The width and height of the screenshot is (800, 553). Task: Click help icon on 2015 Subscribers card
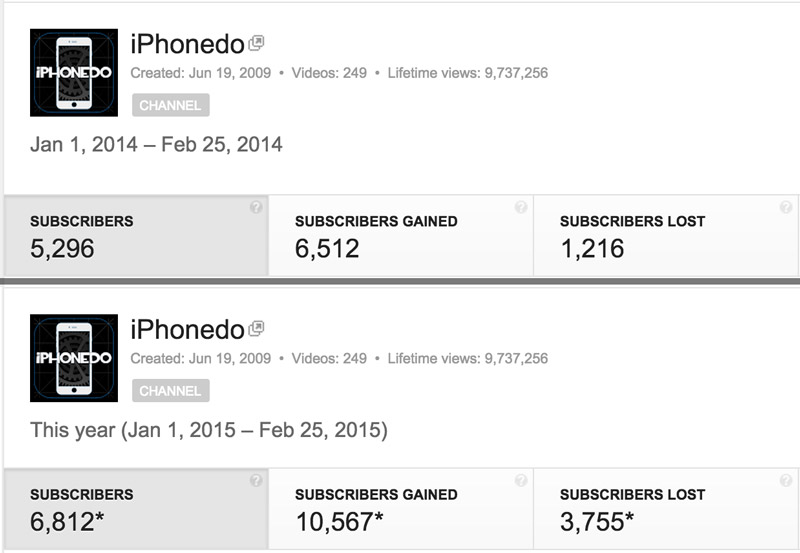point(256,481)
